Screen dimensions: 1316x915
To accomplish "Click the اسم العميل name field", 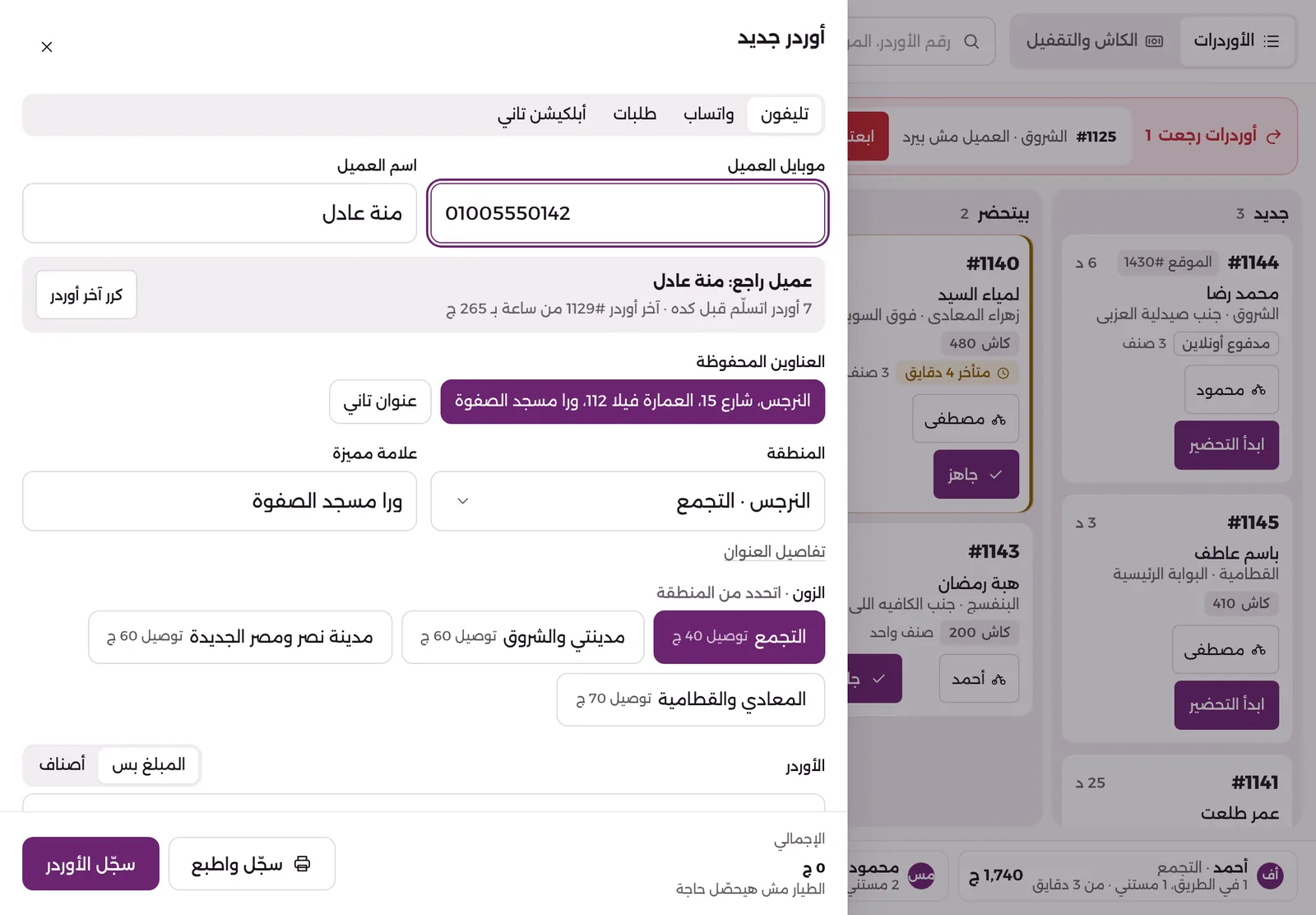I will coord(220,213).
